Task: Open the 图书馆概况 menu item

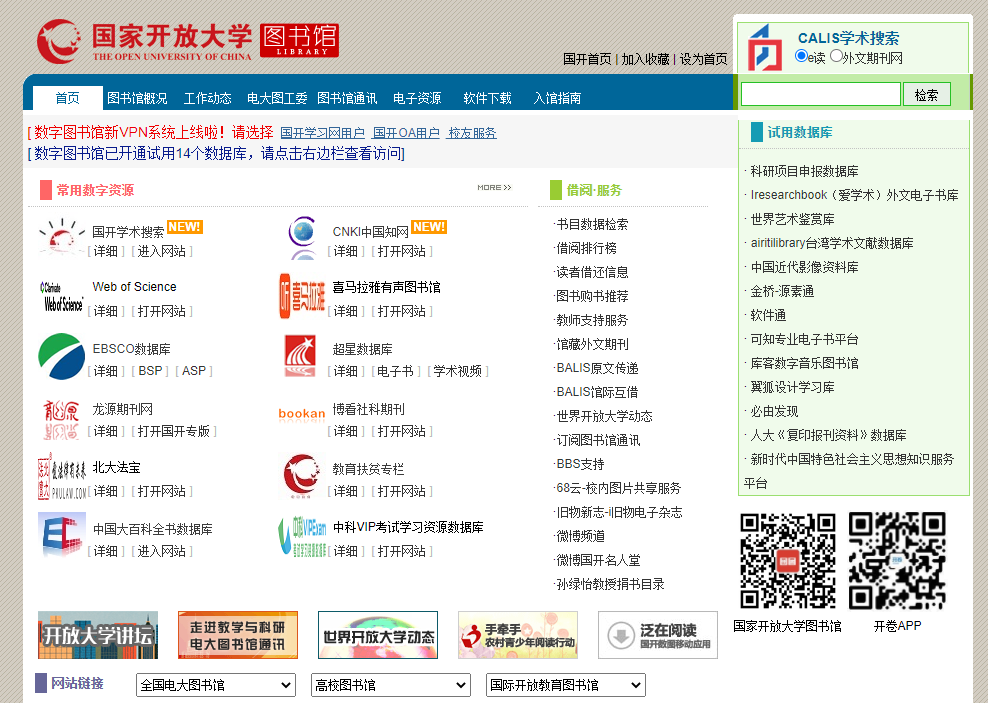Action: (137, 98)
